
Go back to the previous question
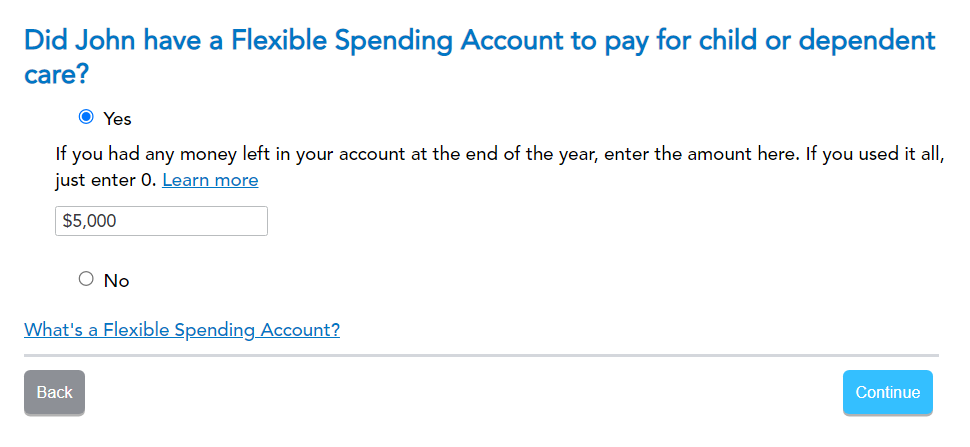(54, 392)
